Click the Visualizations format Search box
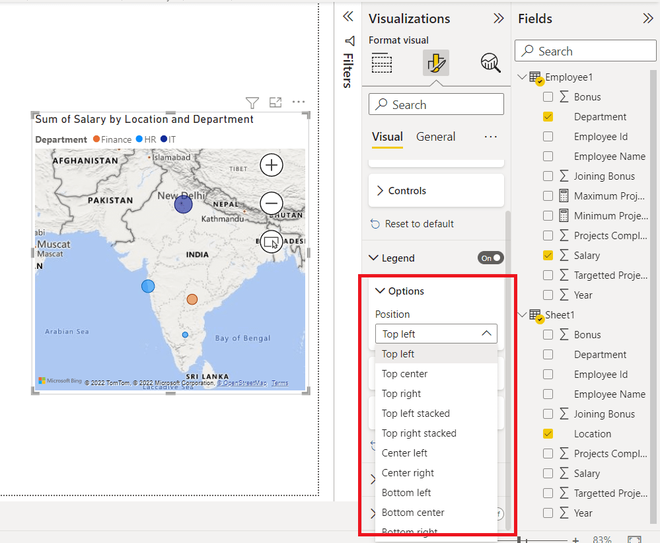 point(436,104)
